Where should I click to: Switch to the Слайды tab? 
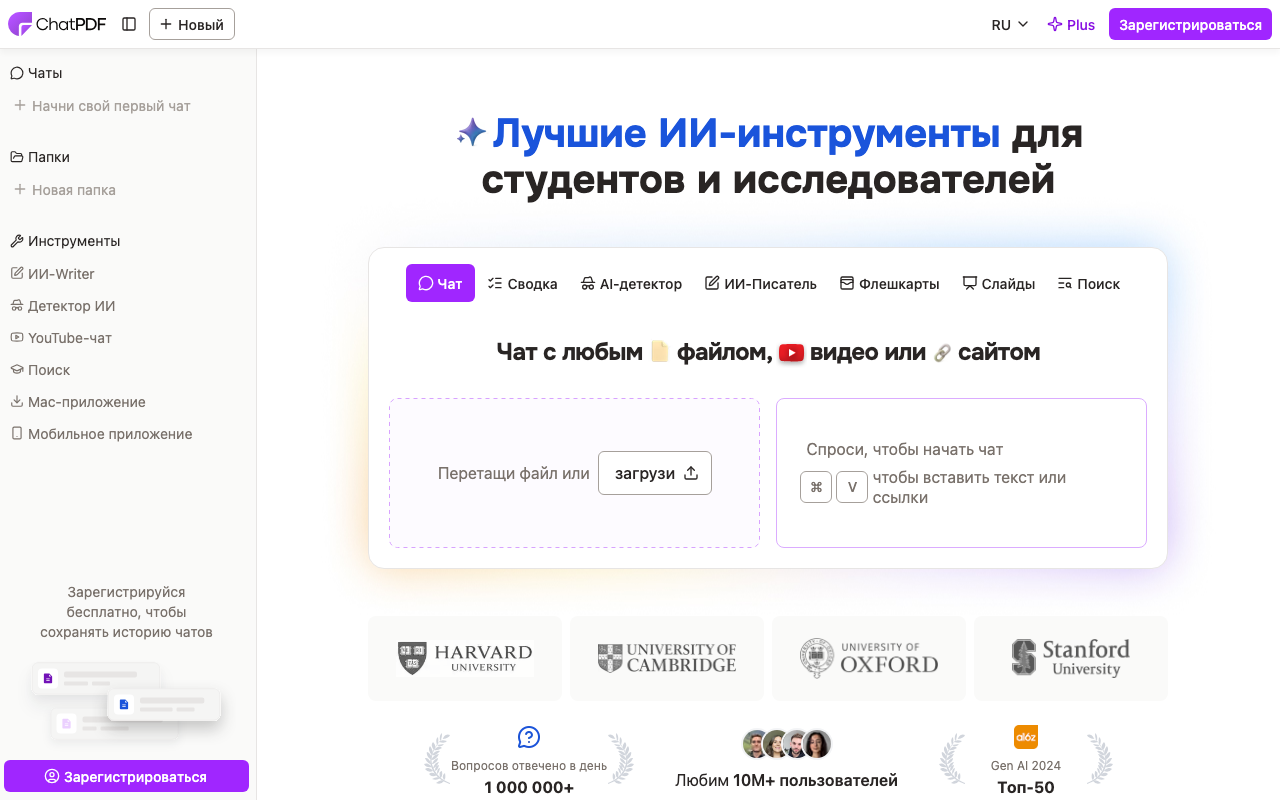click(x=998, y=284)
